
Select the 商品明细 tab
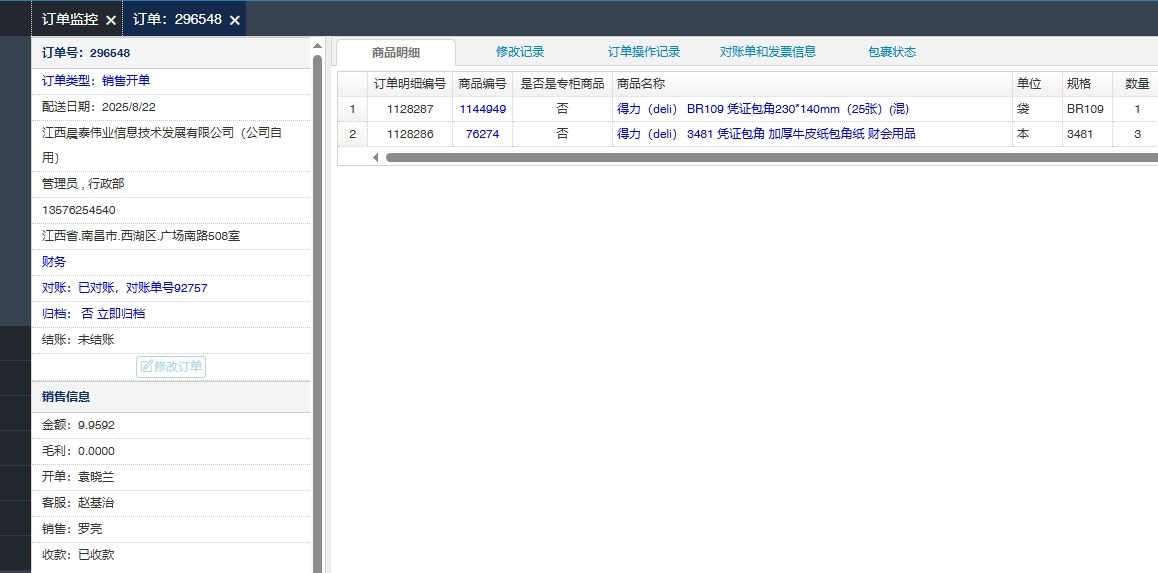tap(396, 53)
